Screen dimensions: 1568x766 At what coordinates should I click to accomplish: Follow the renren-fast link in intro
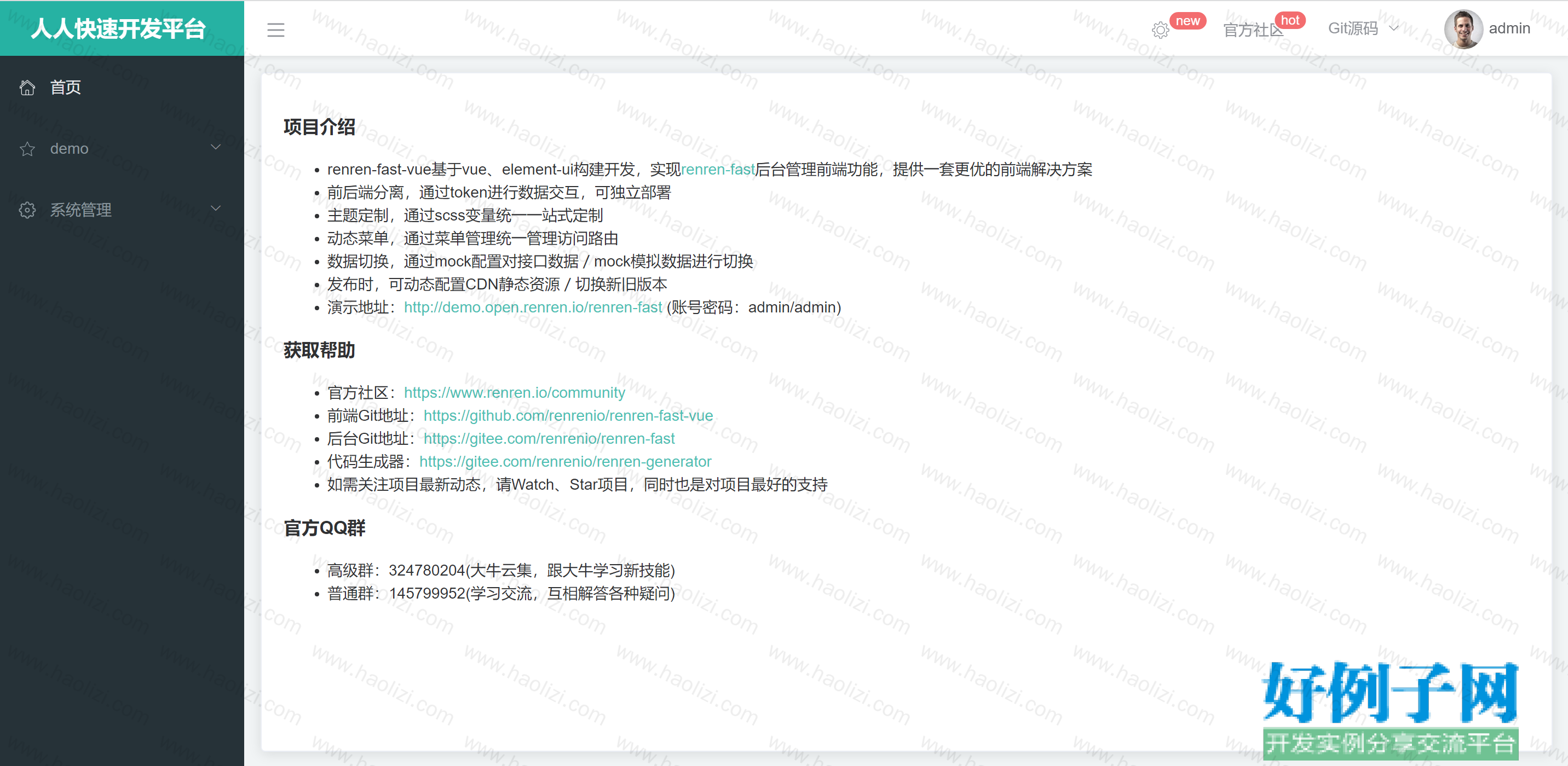click(718, 169)
